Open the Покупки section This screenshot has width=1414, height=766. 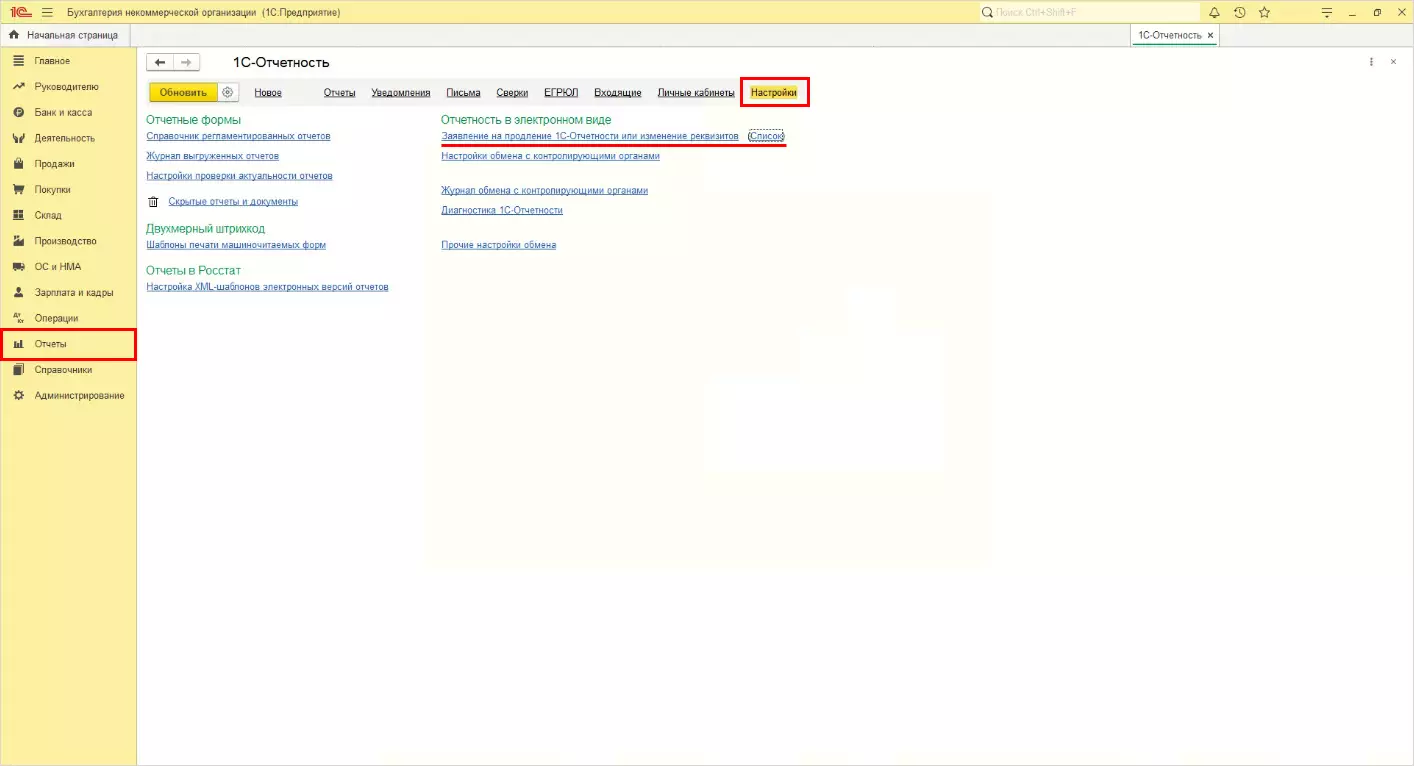pos(68,190)
